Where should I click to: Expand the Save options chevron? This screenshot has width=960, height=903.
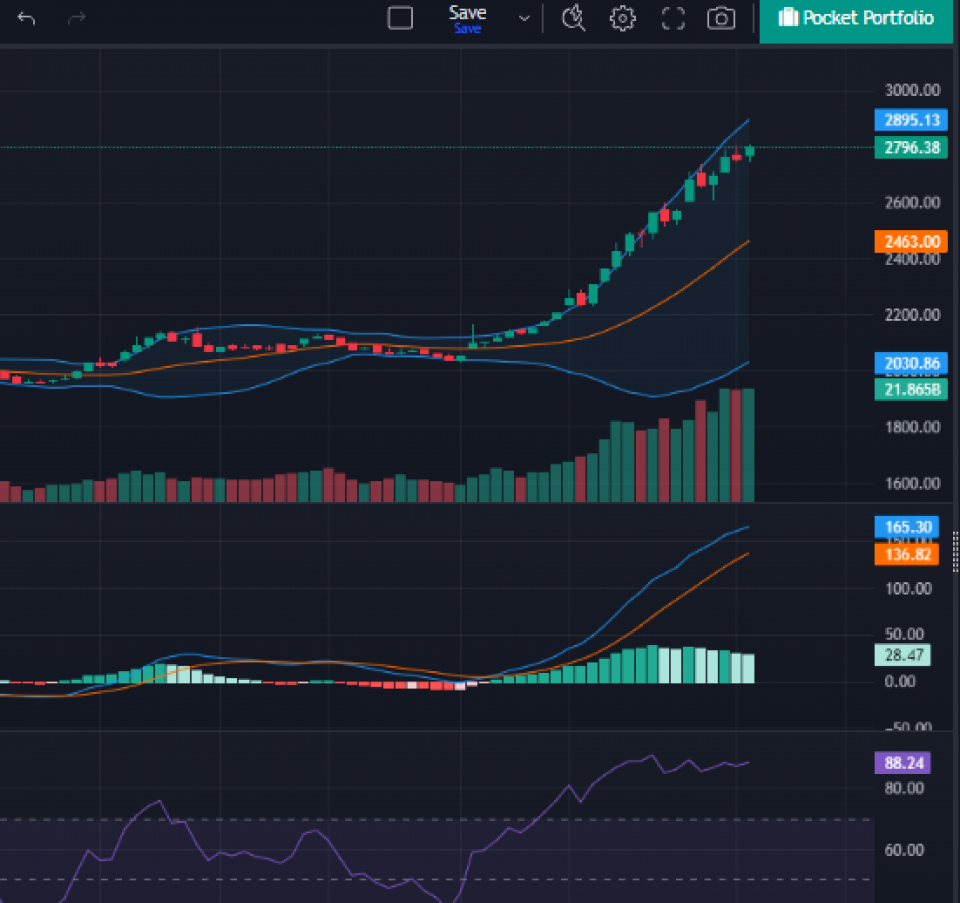[524, 18]
